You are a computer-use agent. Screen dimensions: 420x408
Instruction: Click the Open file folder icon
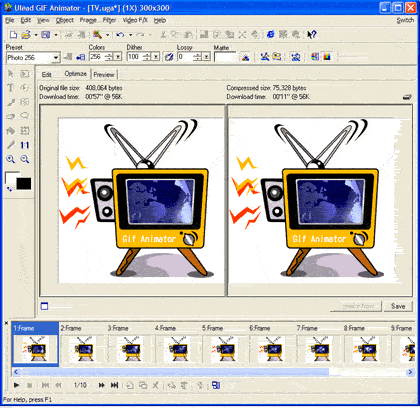pos(26,35)
